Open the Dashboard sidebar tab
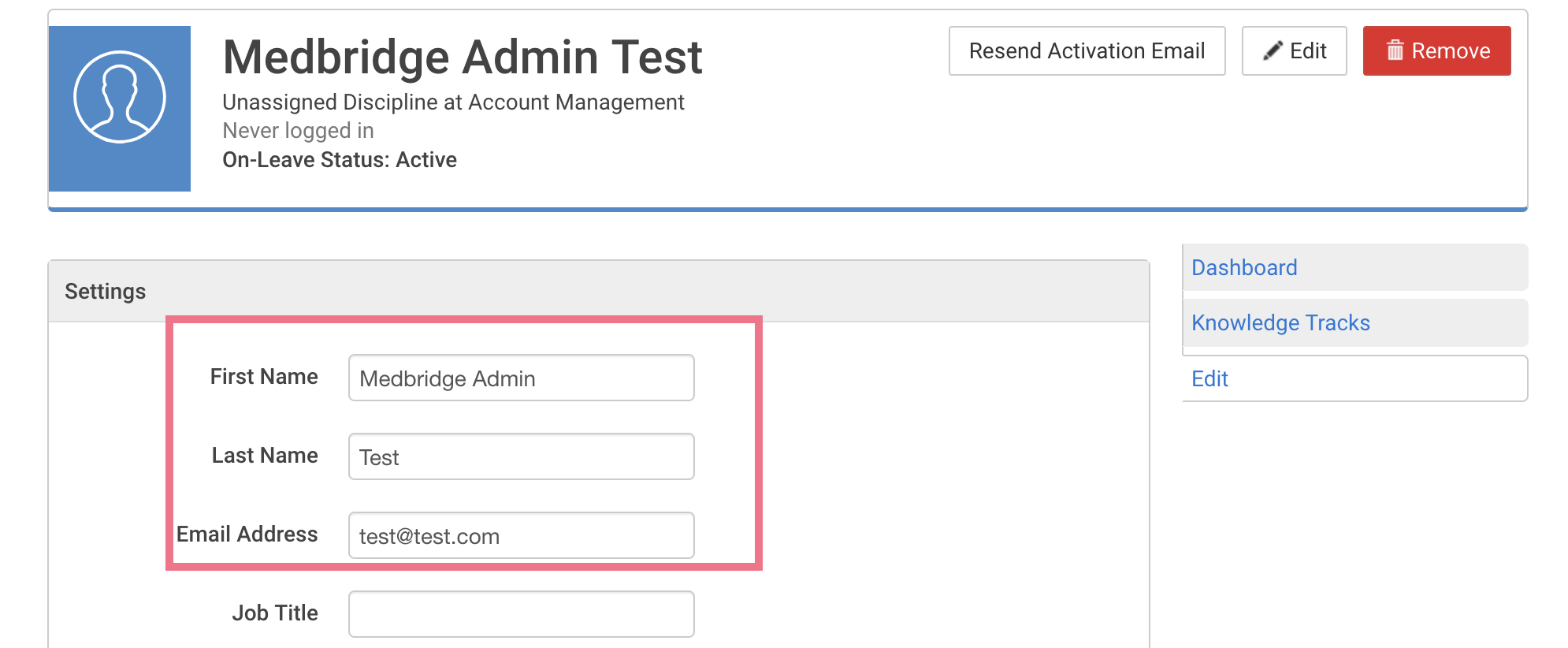 click(1354, 267)
